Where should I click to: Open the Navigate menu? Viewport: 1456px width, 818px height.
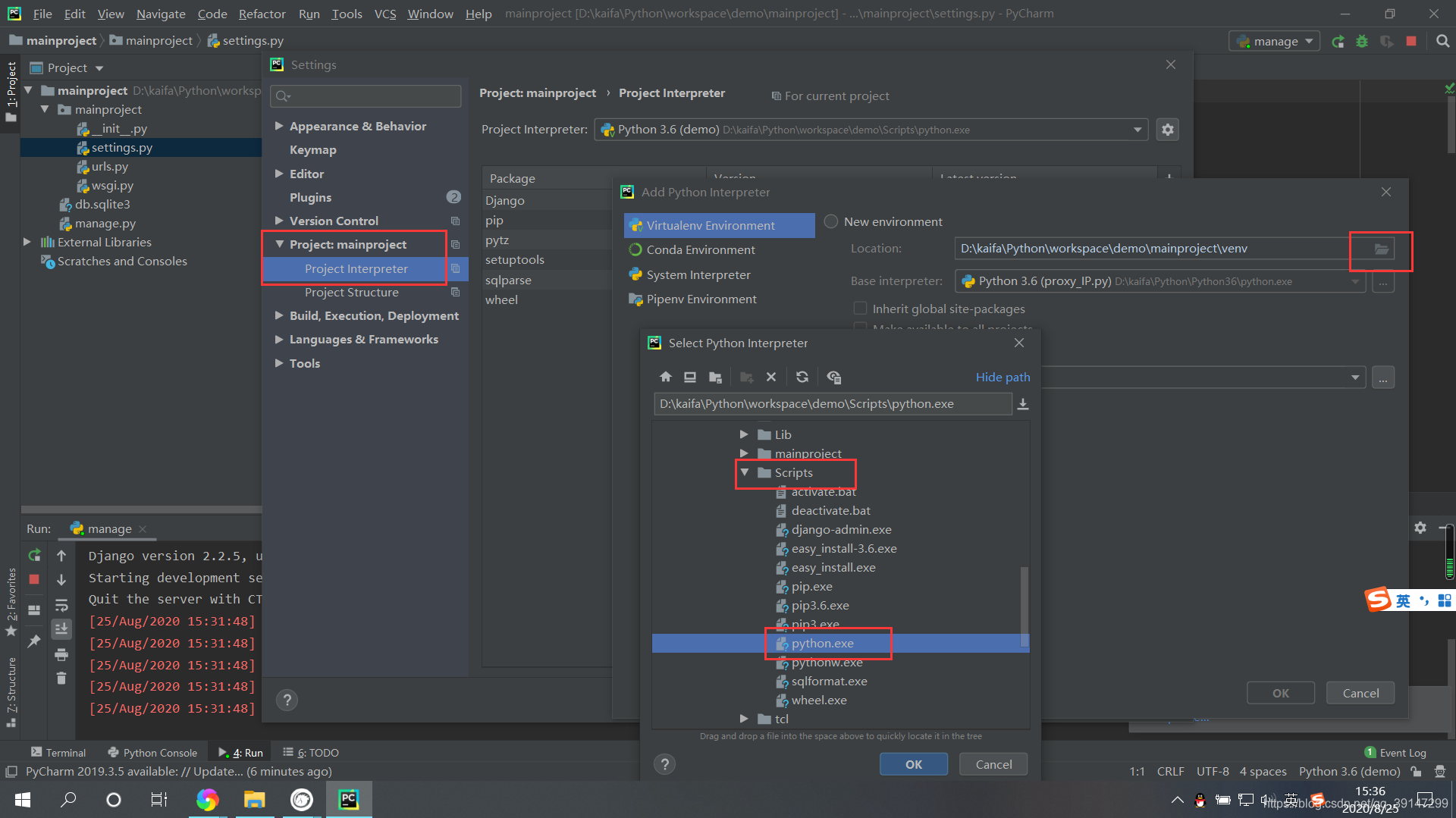click(161, 14)
